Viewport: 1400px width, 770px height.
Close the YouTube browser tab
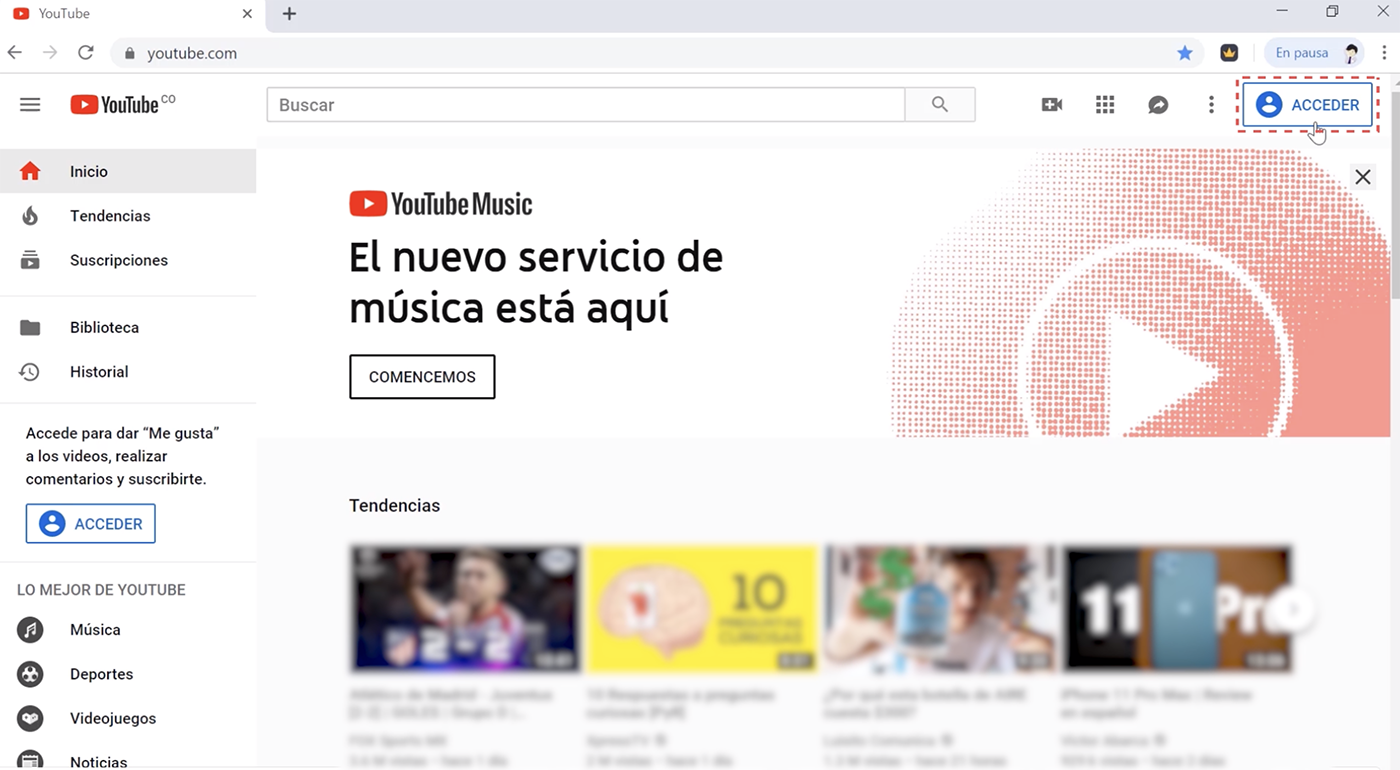247,14
